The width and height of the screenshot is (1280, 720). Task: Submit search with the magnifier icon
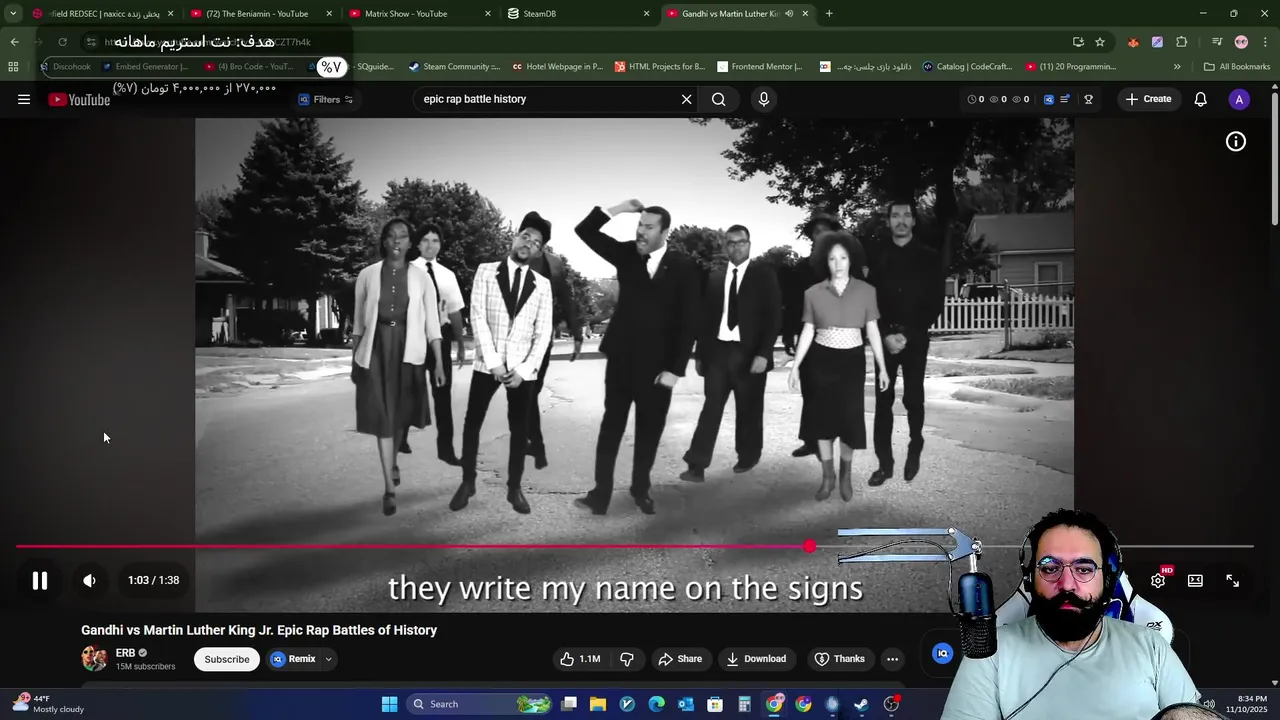718,99
